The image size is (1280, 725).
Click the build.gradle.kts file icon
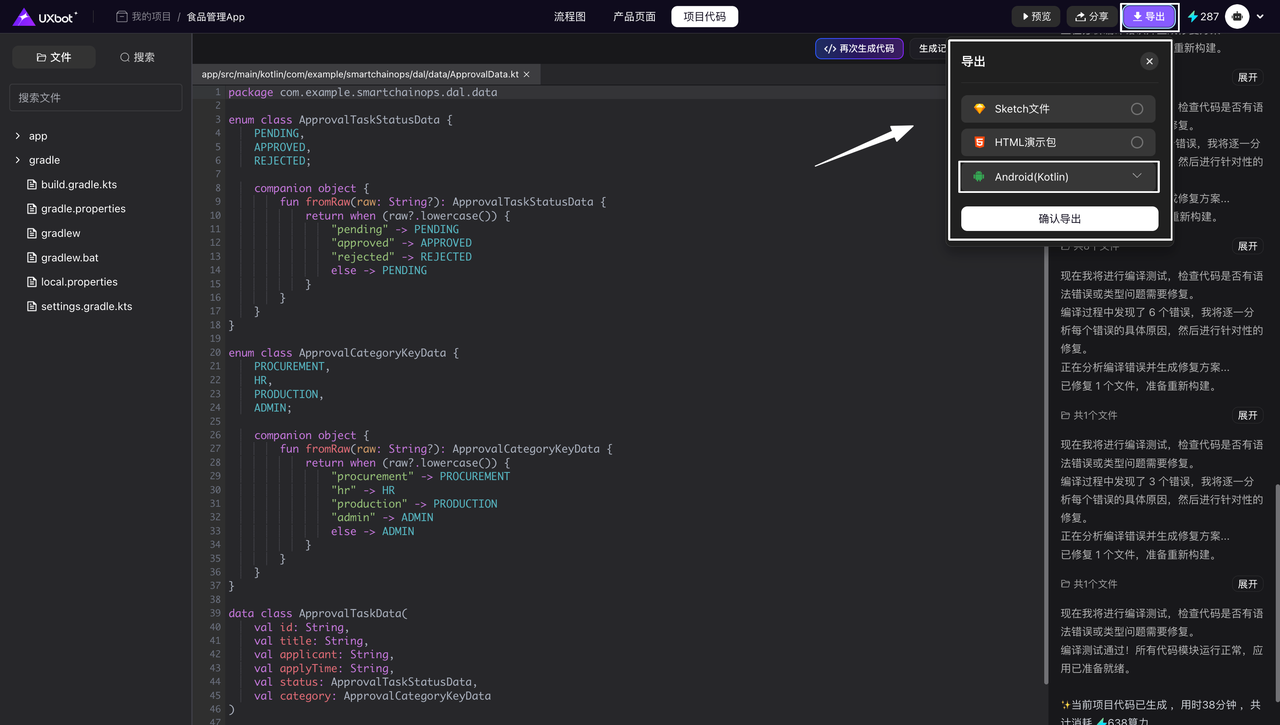pyautogui.click(x=32, y=185)
